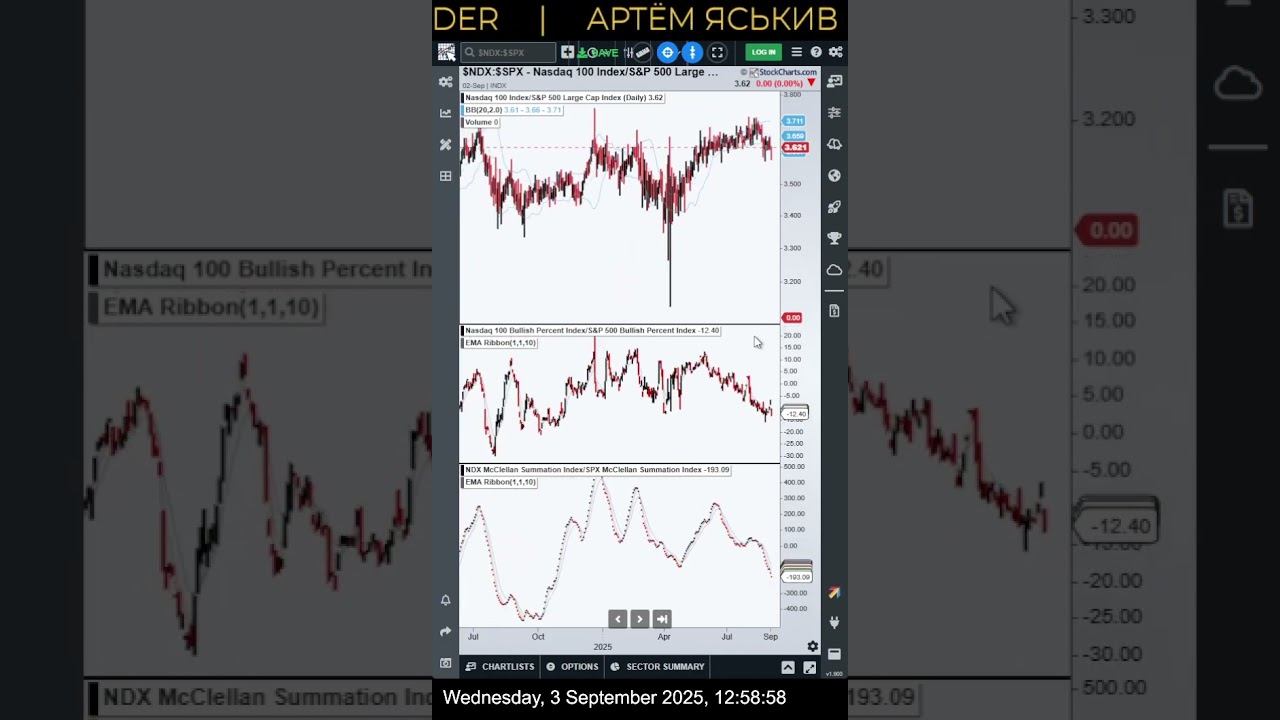
Task: Click EMA Ribbon legend in Bullish Percent panel
Action: coord(500,343)
